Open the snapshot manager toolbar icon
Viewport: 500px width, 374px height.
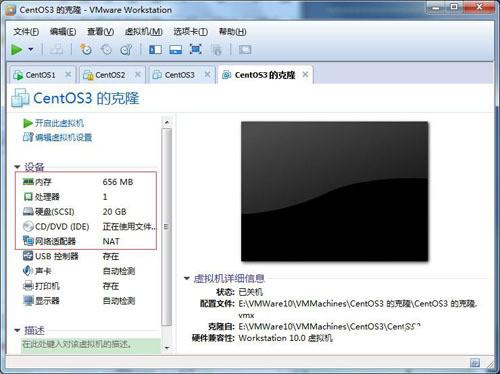126,50
